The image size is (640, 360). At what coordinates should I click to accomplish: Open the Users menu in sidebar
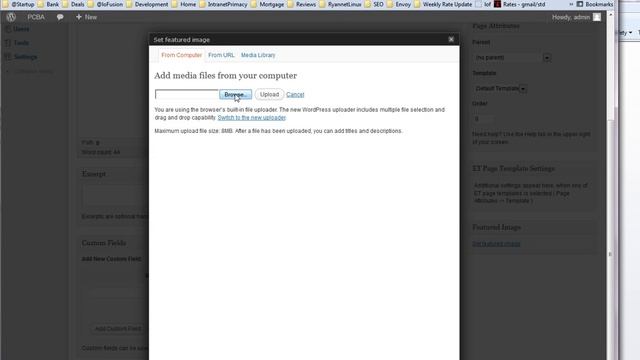[x=21, y=29]
